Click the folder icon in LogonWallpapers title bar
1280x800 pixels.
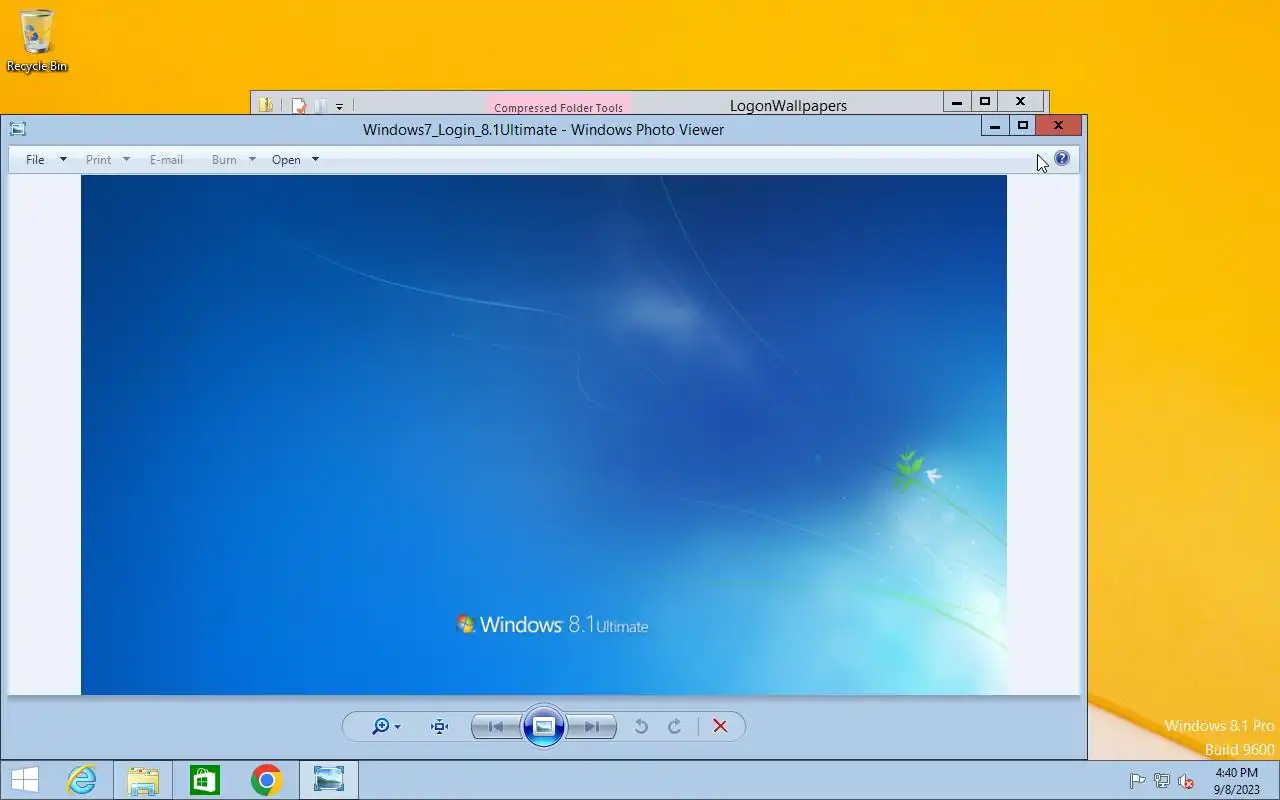266,105
